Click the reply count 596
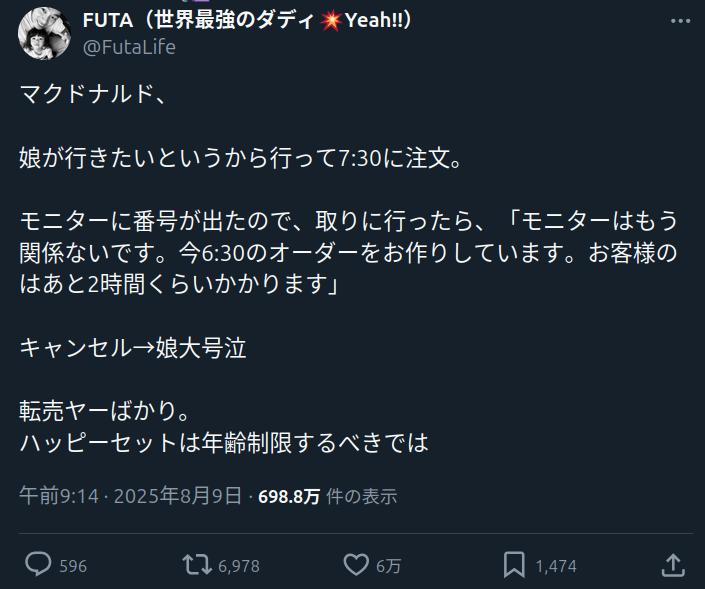The image size is (705, 589). (x=73, y=566)
